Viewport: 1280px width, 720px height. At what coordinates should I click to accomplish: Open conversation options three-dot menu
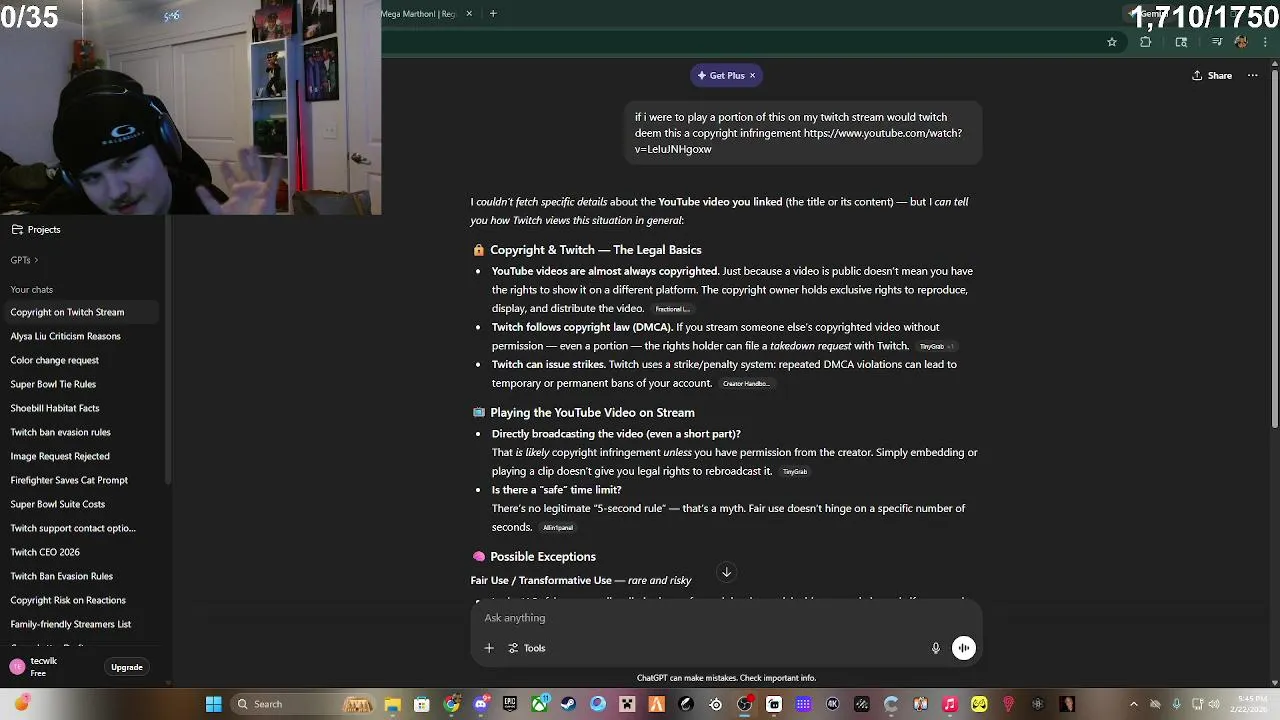[1252, 76]
